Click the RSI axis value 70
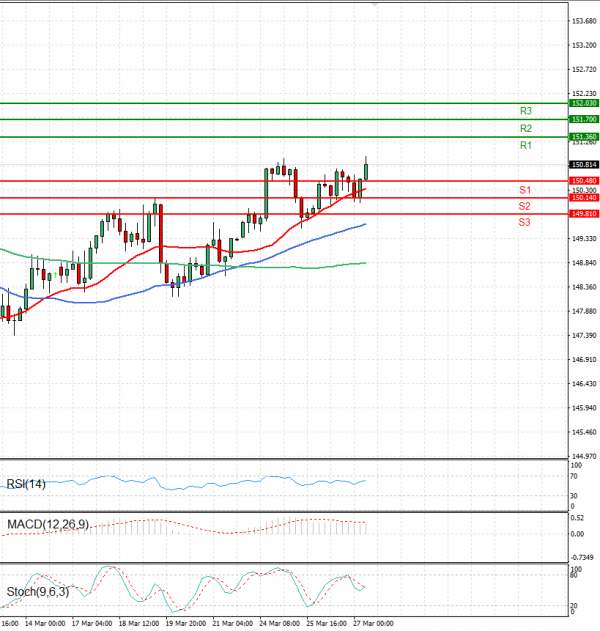This screenshot has width=600, height=631. [573, 476]
